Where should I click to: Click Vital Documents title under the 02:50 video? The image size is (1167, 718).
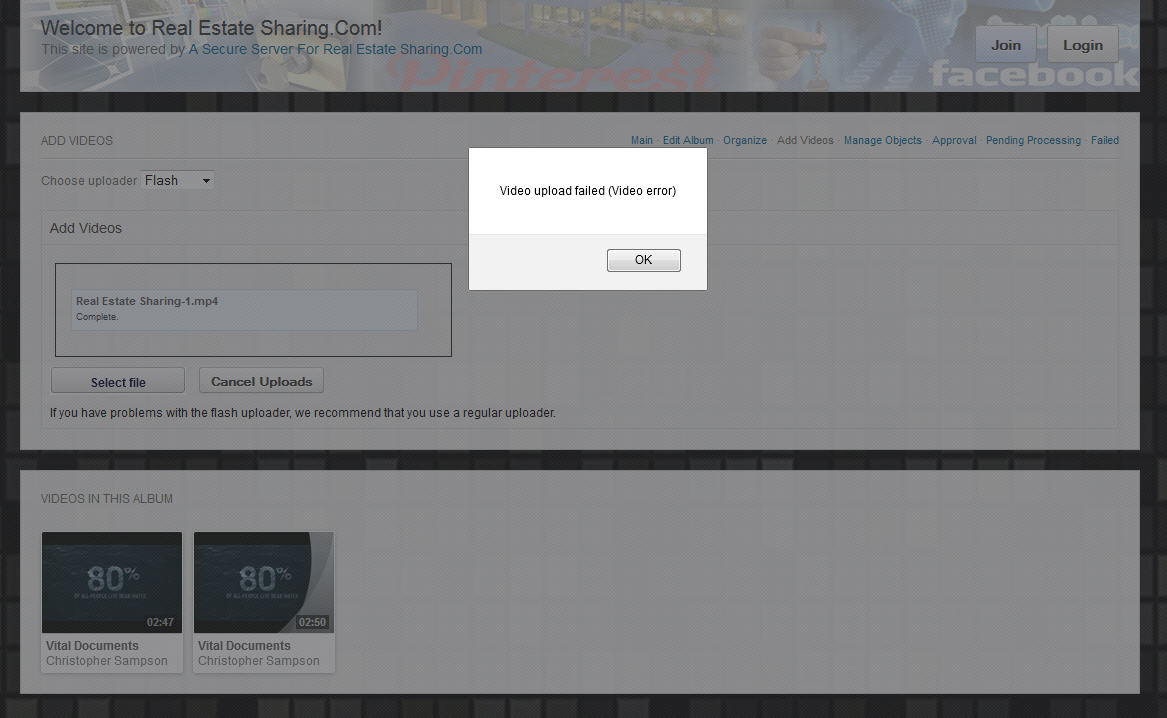pos(244,646)
